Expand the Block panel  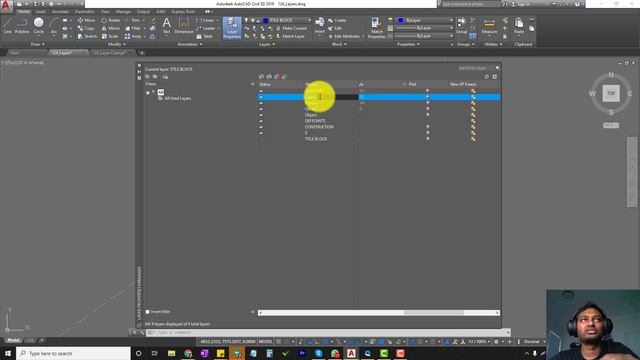click(339, 44)
